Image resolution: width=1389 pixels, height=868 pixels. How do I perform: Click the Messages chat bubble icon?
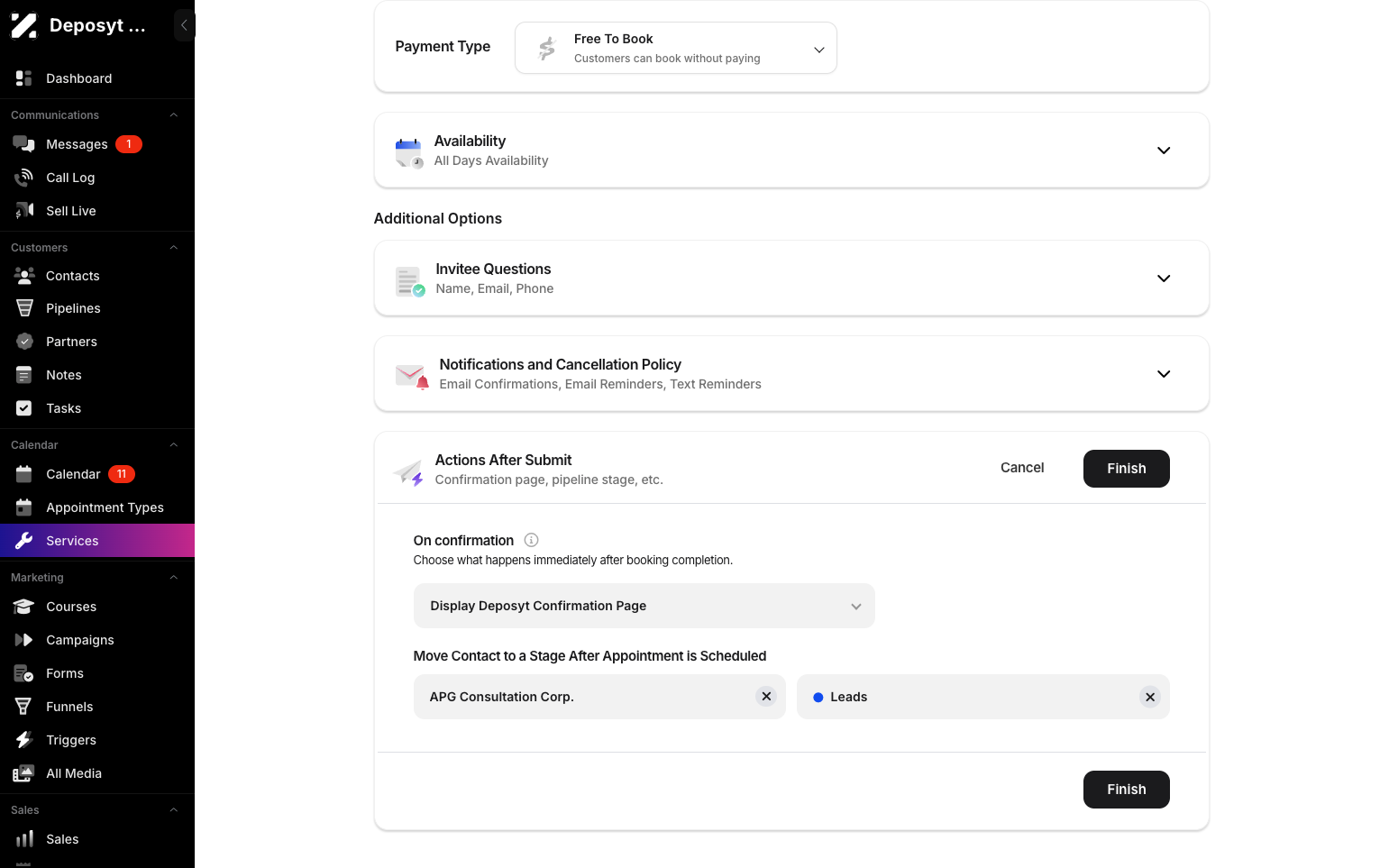coord(24,144)
